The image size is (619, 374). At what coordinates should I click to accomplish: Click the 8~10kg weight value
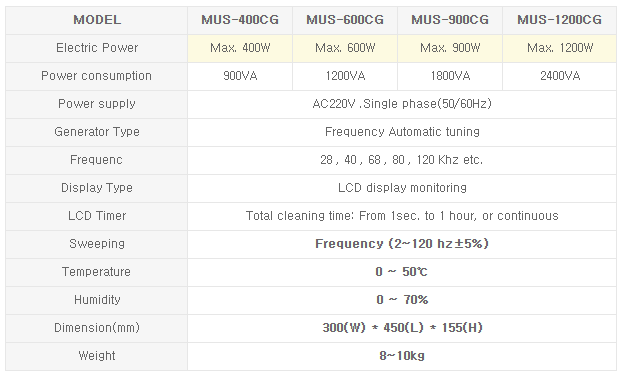[x=402, y=356]
